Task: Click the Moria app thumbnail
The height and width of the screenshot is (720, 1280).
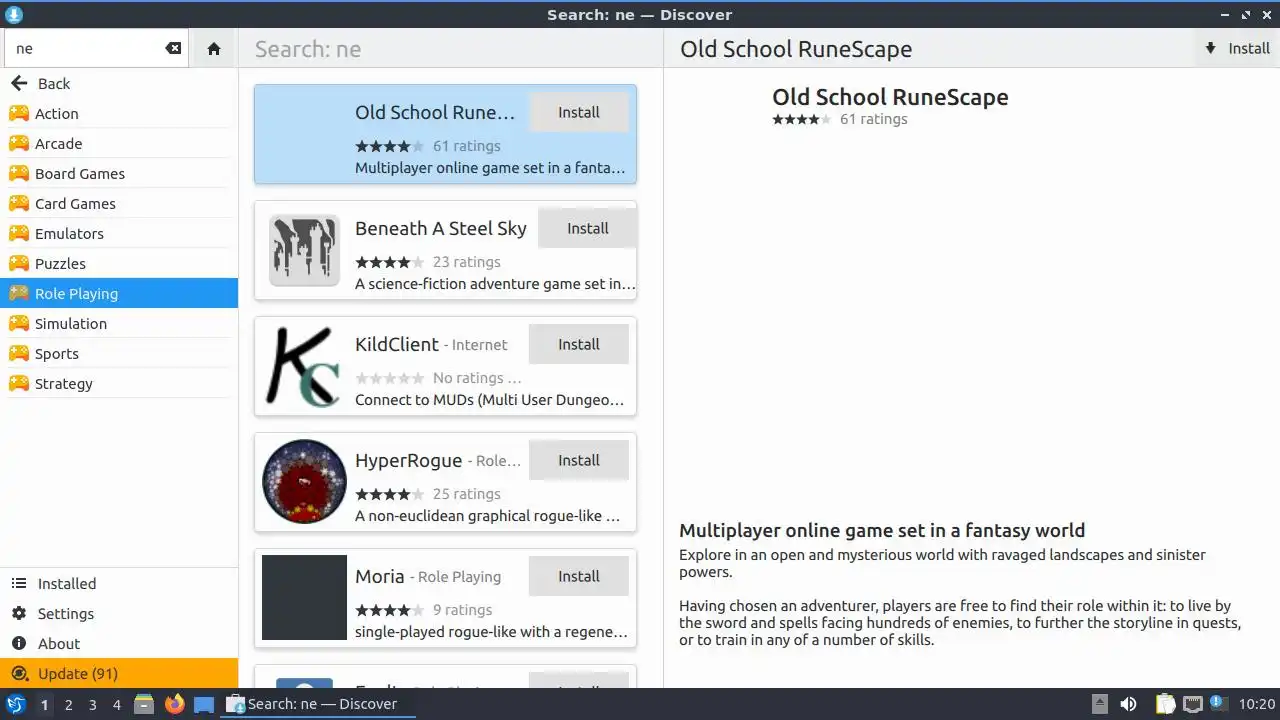Action: coord(304,597)
